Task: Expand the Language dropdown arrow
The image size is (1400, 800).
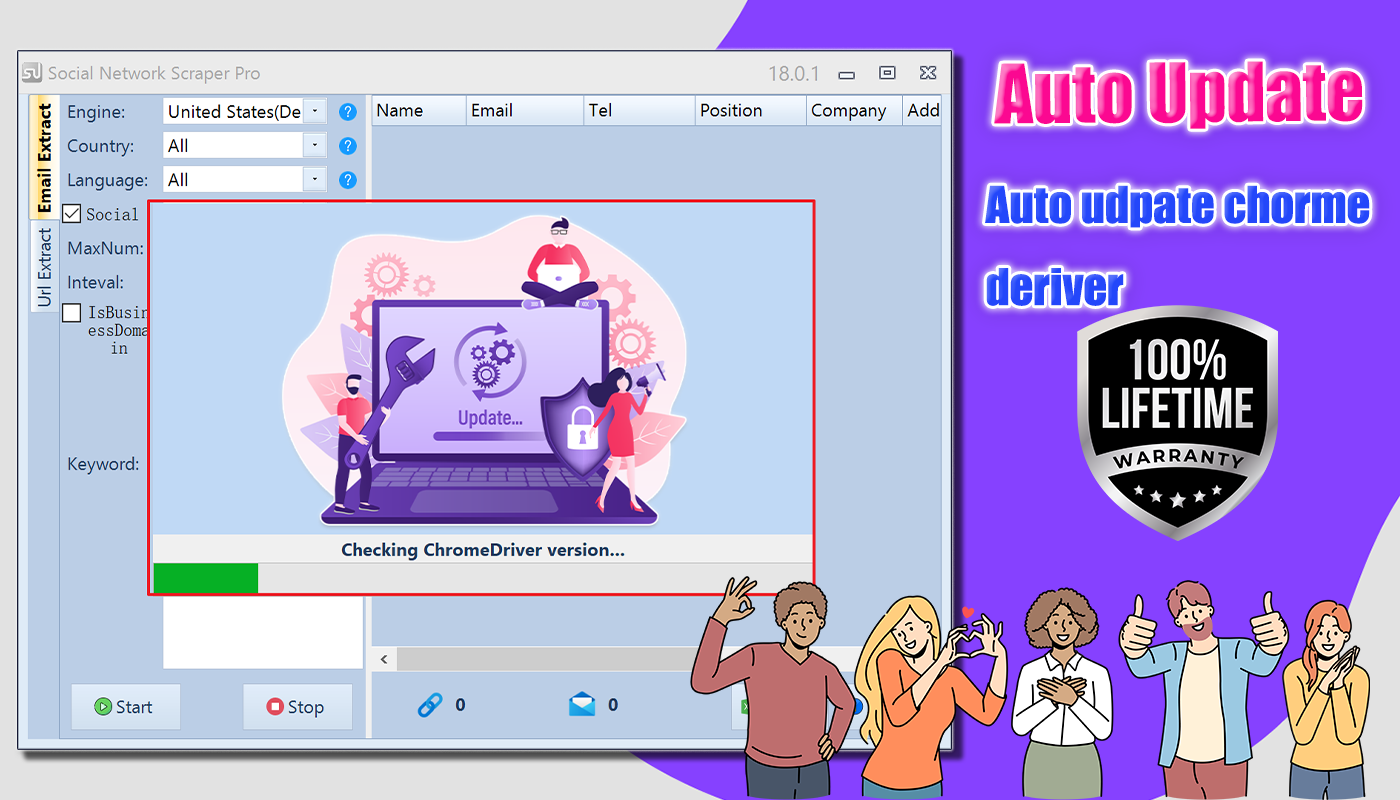Action: click(315, 180)
